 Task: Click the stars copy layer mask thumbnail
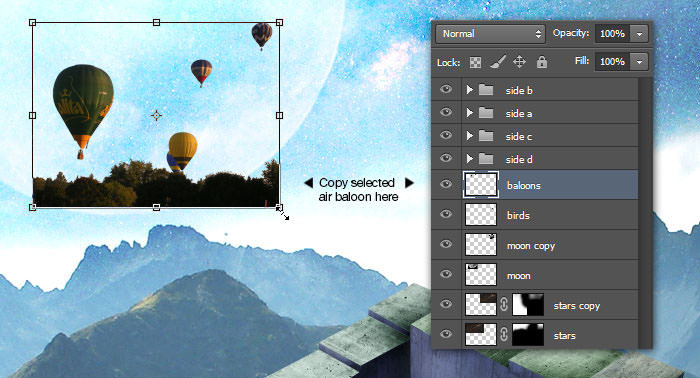(x=528, y=305)
